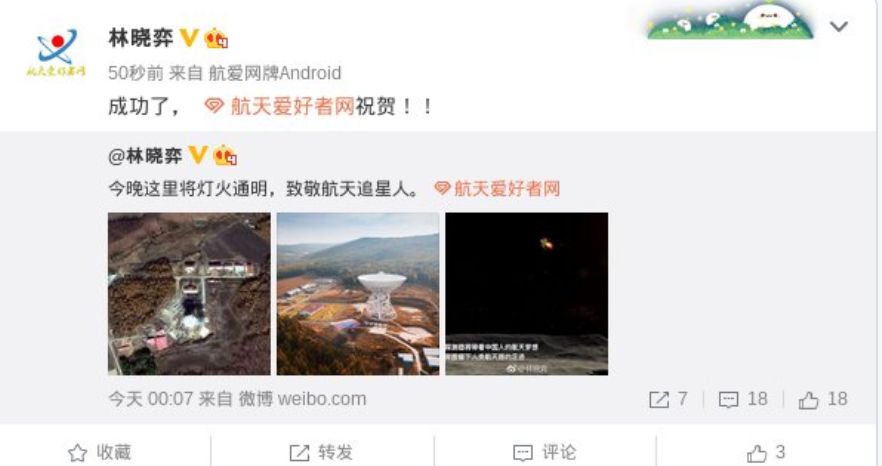The image size is (882, 466).
Task: Click the diamond topic icon in main post
Action: coord(214,106)
